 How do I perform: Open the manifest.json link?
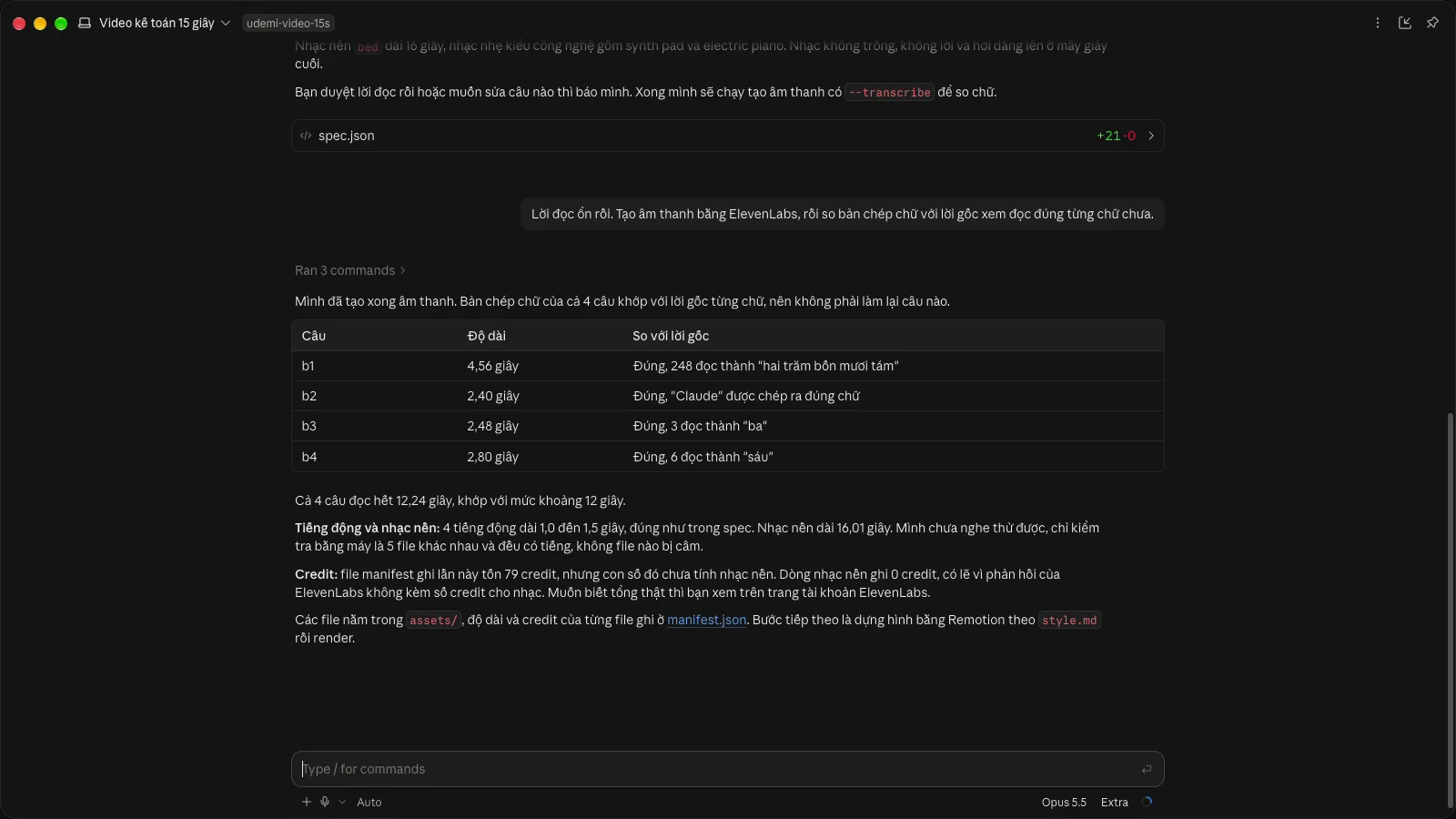[x=707, y=620]
